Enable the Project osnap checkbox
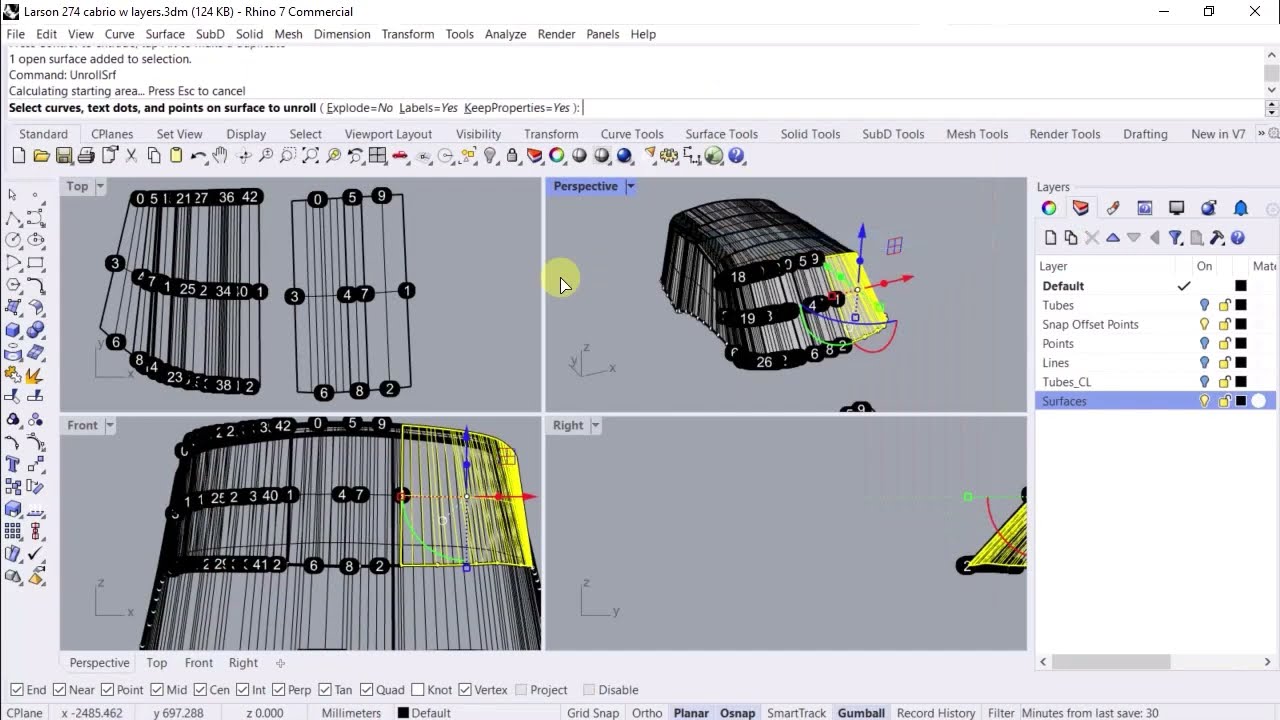 tap(520, 690)
